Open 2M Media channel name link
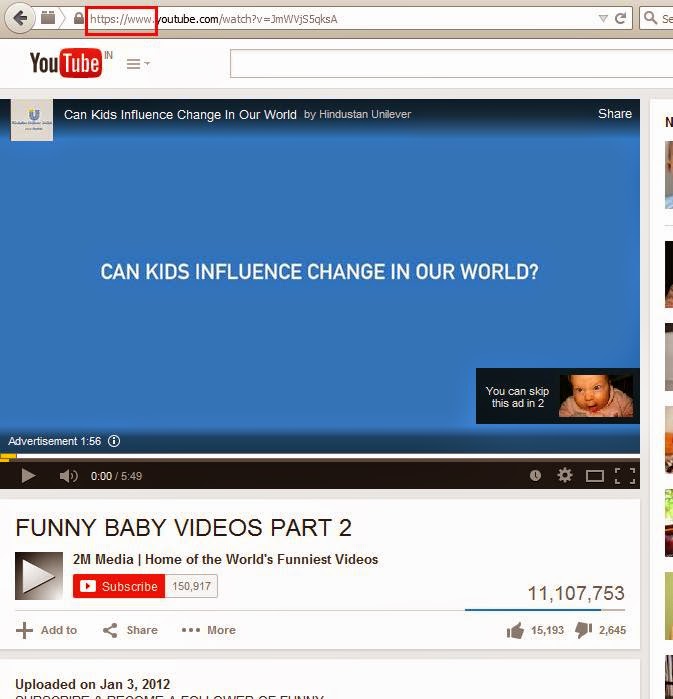Screen dimensions: 673x699 (226, 559)
